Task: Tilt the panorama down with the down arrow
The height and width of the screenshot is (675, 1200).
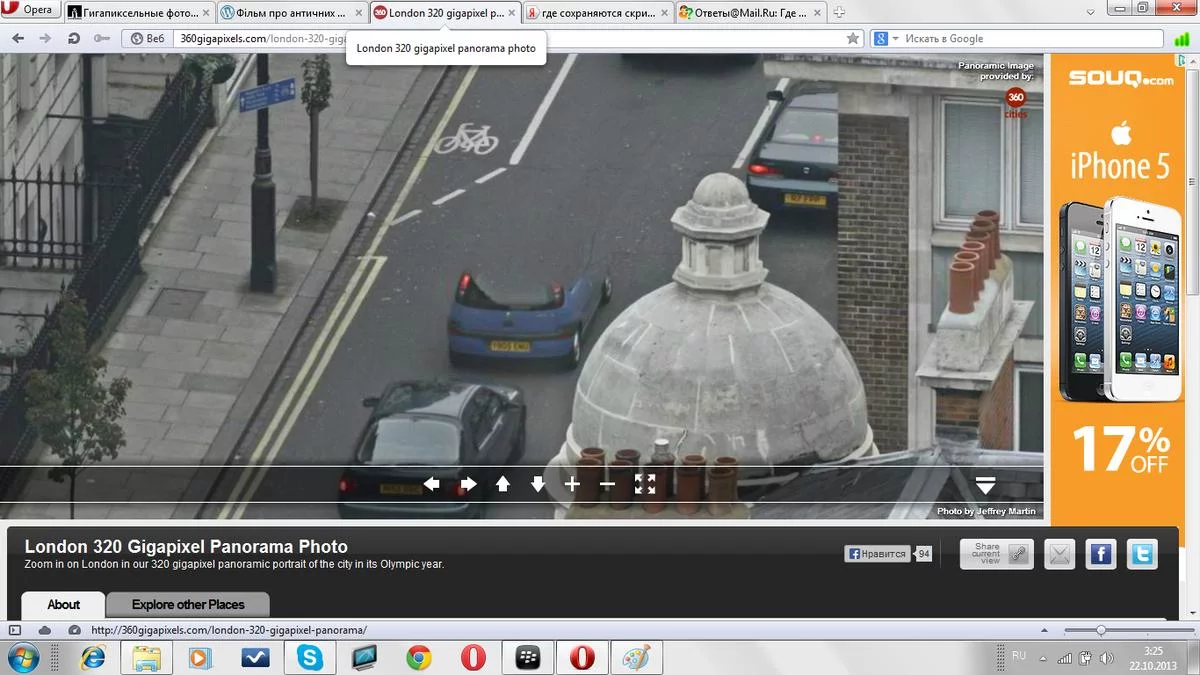Action: (538, 484)
